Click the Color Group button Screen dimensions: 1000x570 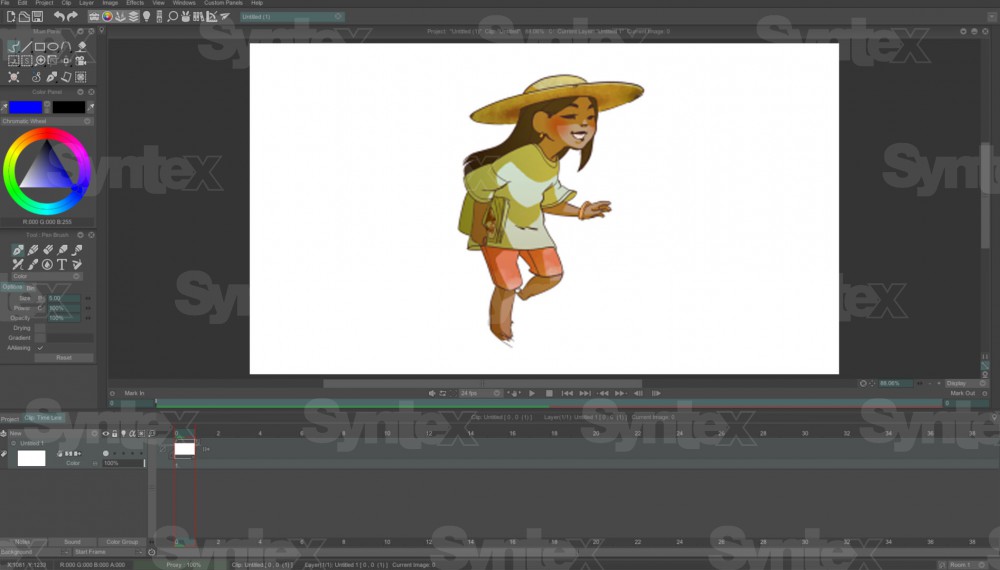pos(122,542)
